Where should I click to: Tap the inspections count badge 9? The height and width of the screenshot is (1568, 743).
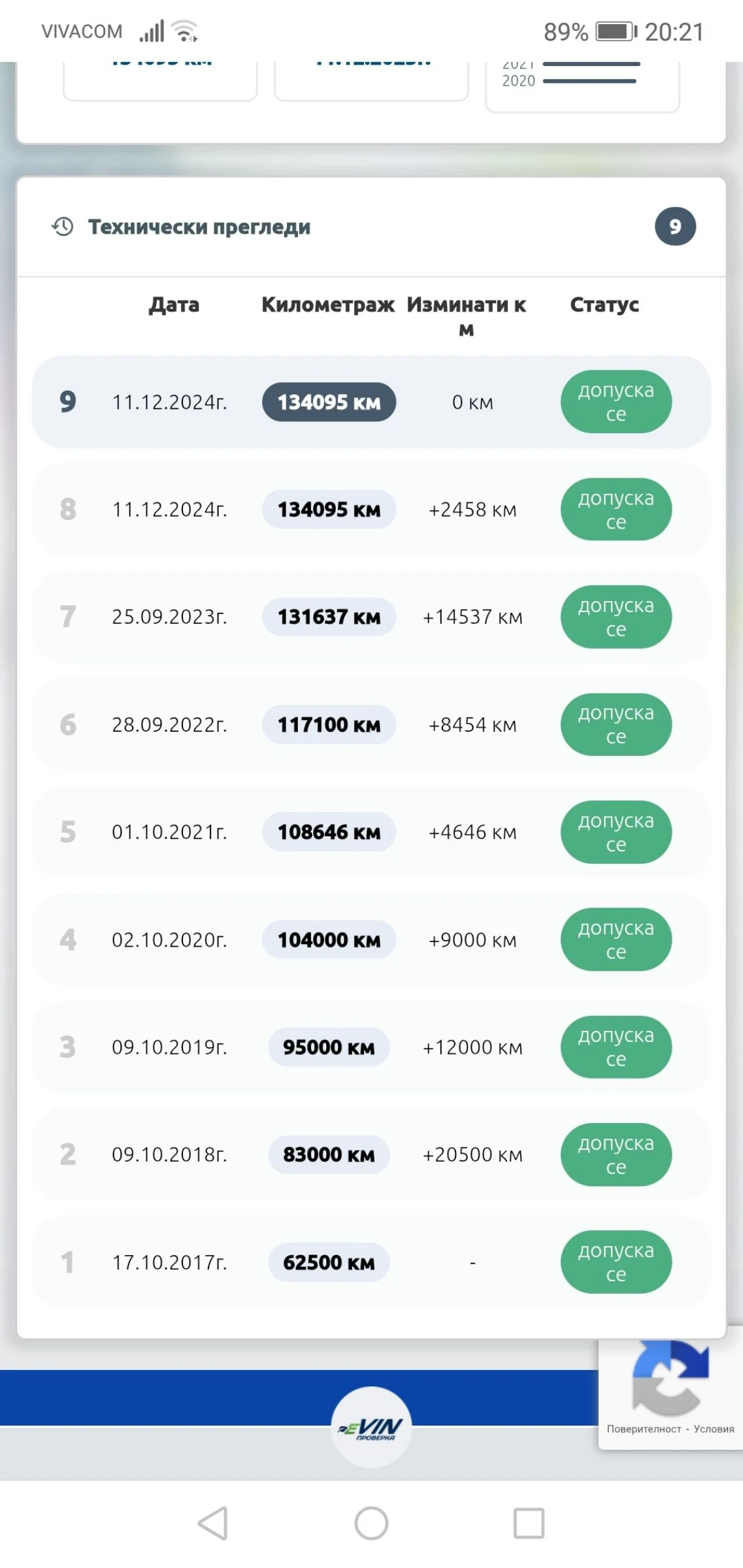pos(675,227)
